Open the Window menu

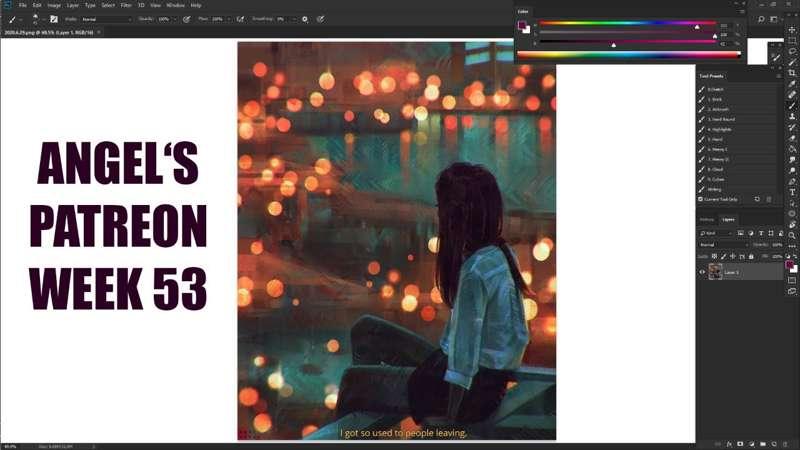click(175, 5)
